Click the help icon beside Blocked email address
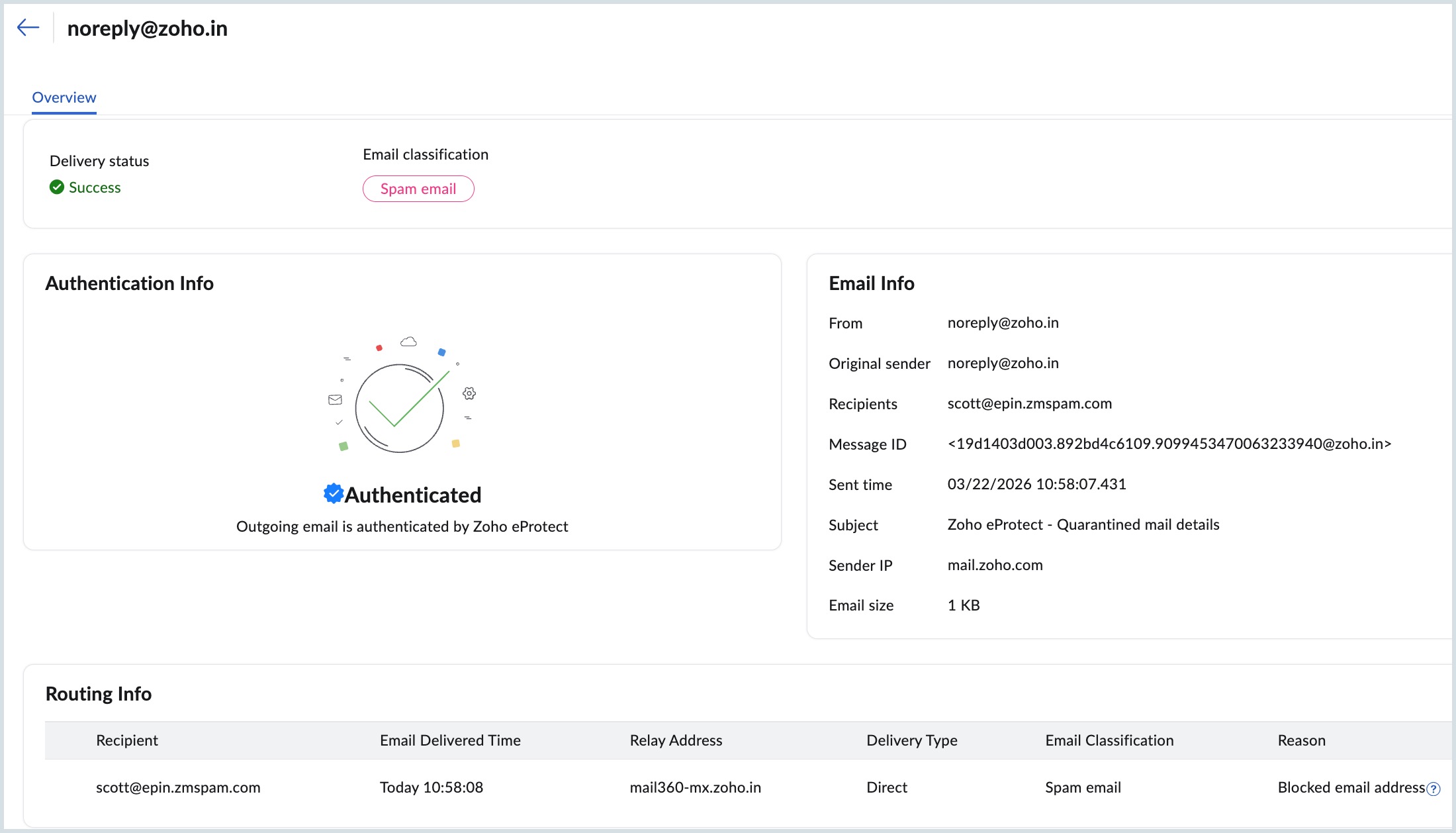 (x=1433, y=789)
